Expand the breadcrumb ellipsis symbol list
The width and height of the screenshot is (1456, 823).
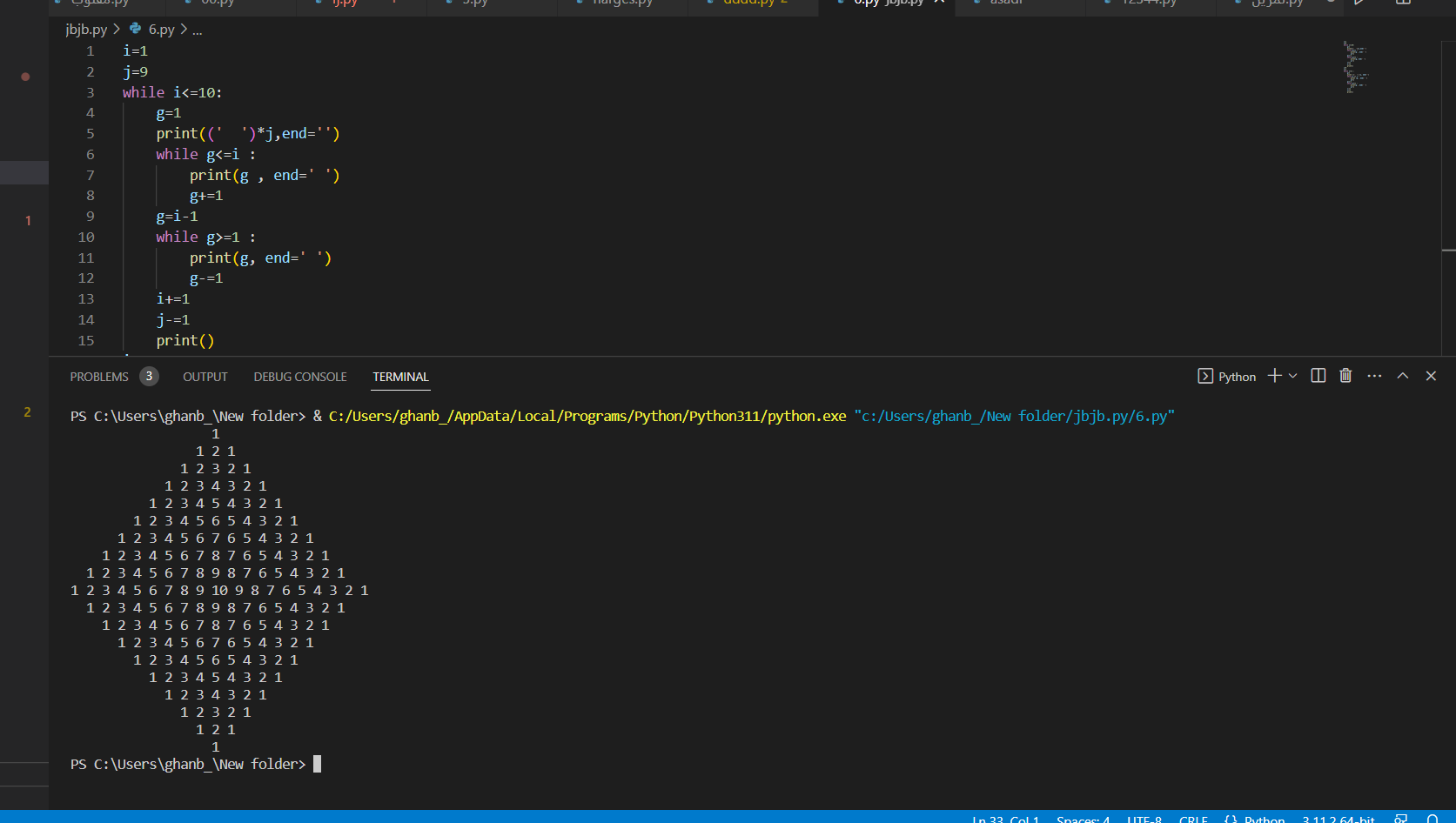pos(198,30)
